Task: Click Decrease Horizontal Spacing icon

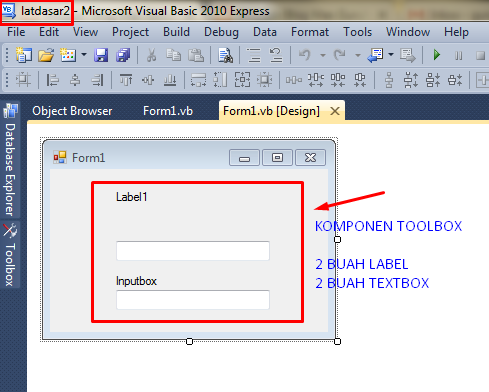Action: pyautogui.click(x=338, y=80)
